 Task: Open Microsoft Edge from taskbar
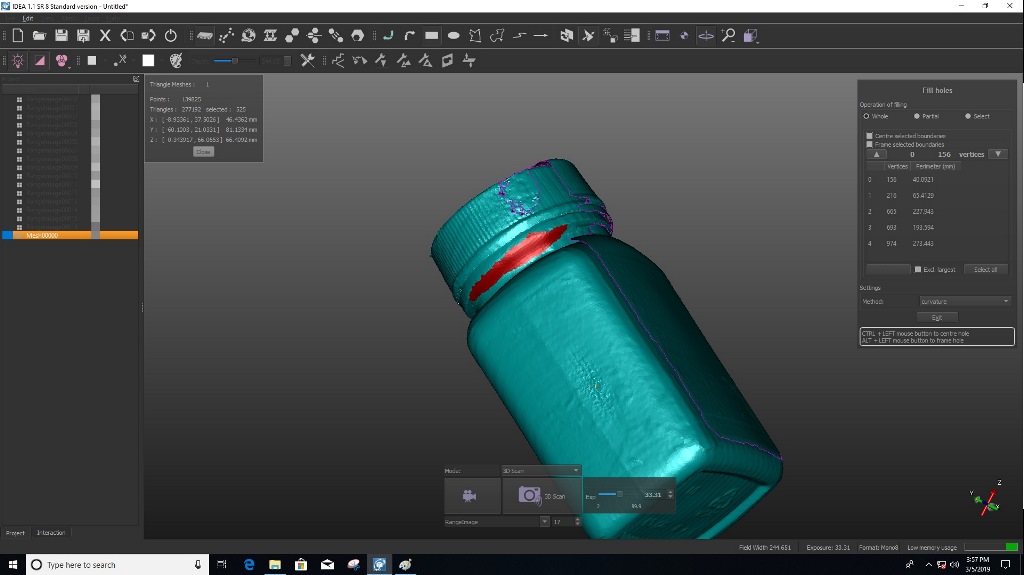pyautogui.click(x=249, y=565)
